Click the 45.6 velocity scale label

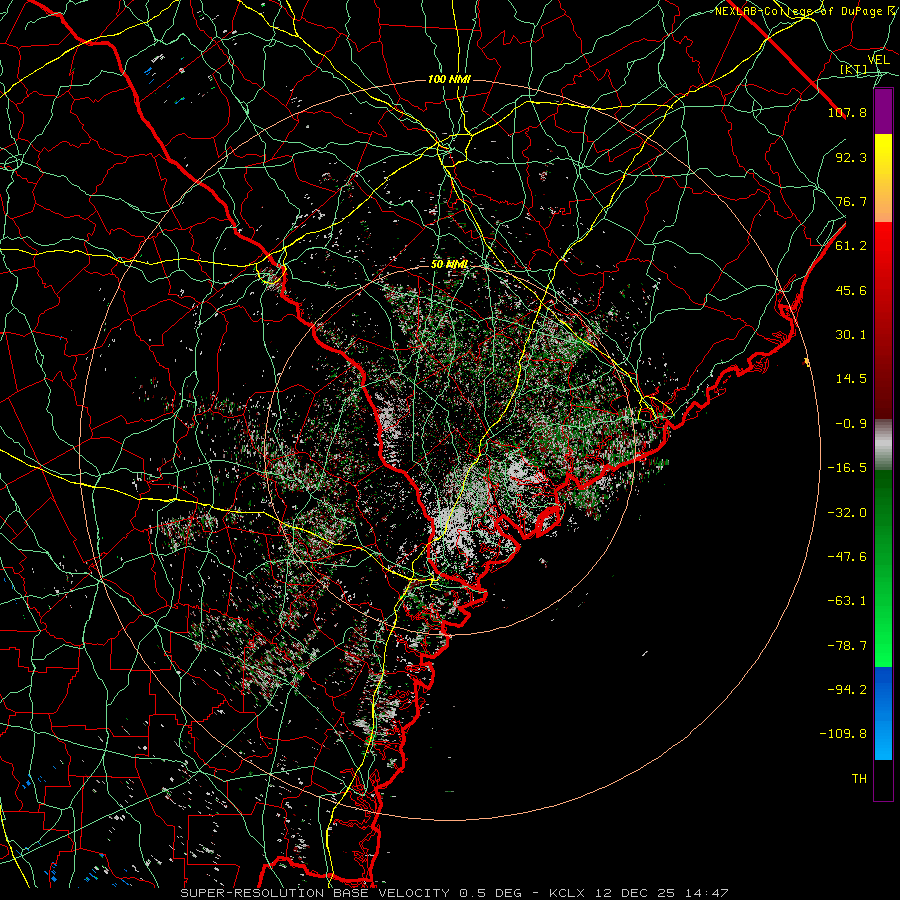[851, 290]
